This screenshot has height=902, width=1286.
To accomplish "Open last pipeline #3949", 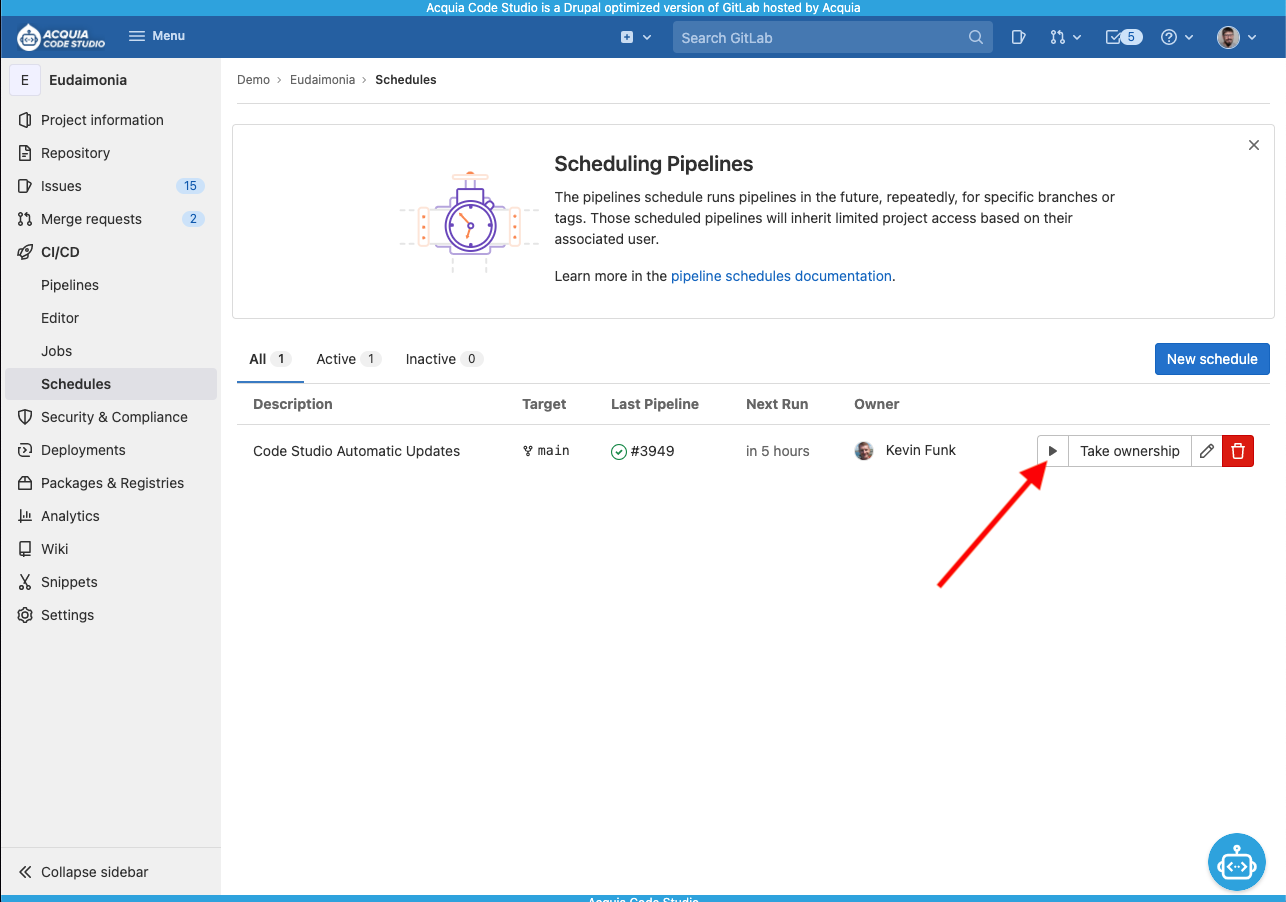I will (x=652, y=451).
